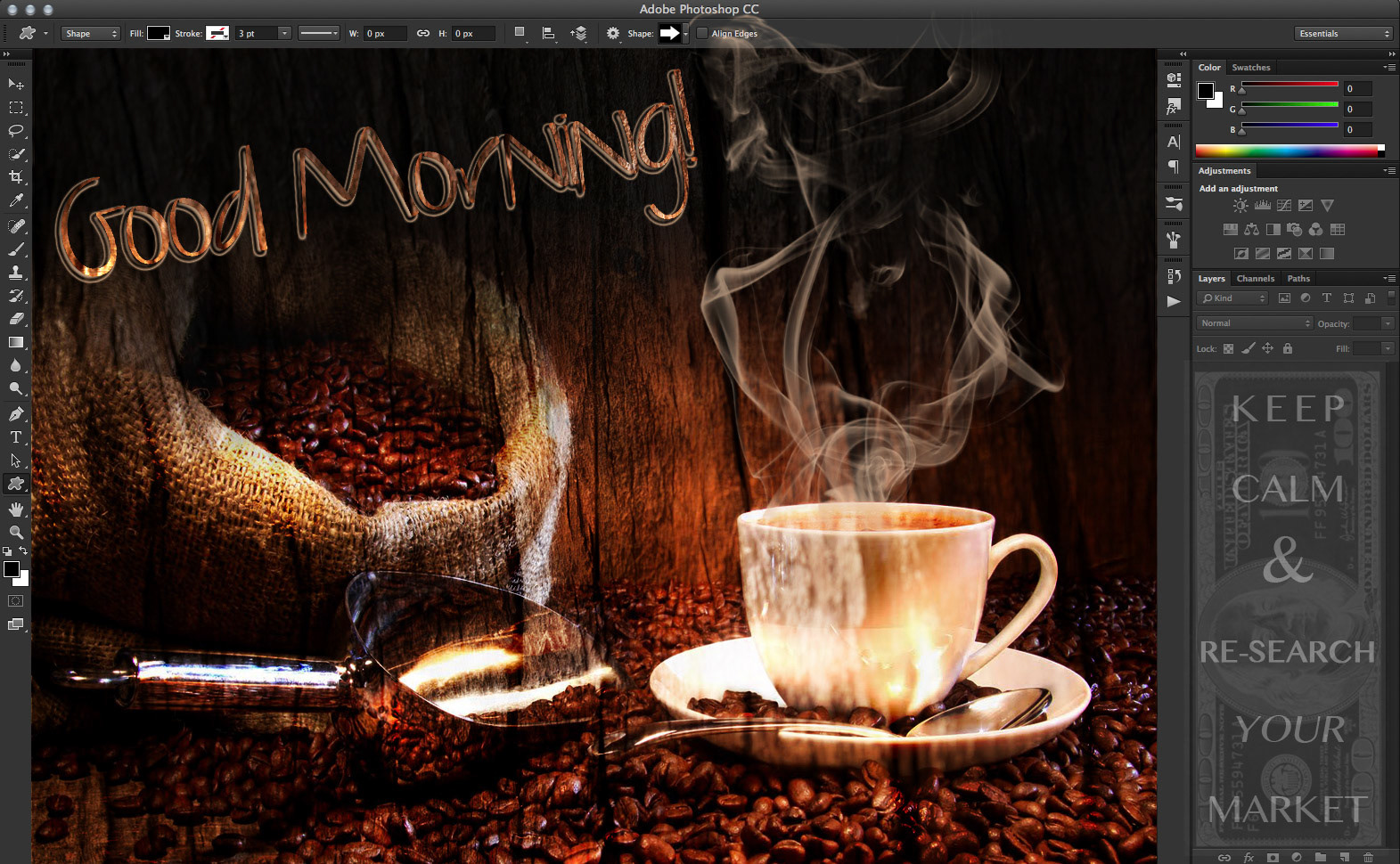Select the History Brush tool

tap(16, 296)
